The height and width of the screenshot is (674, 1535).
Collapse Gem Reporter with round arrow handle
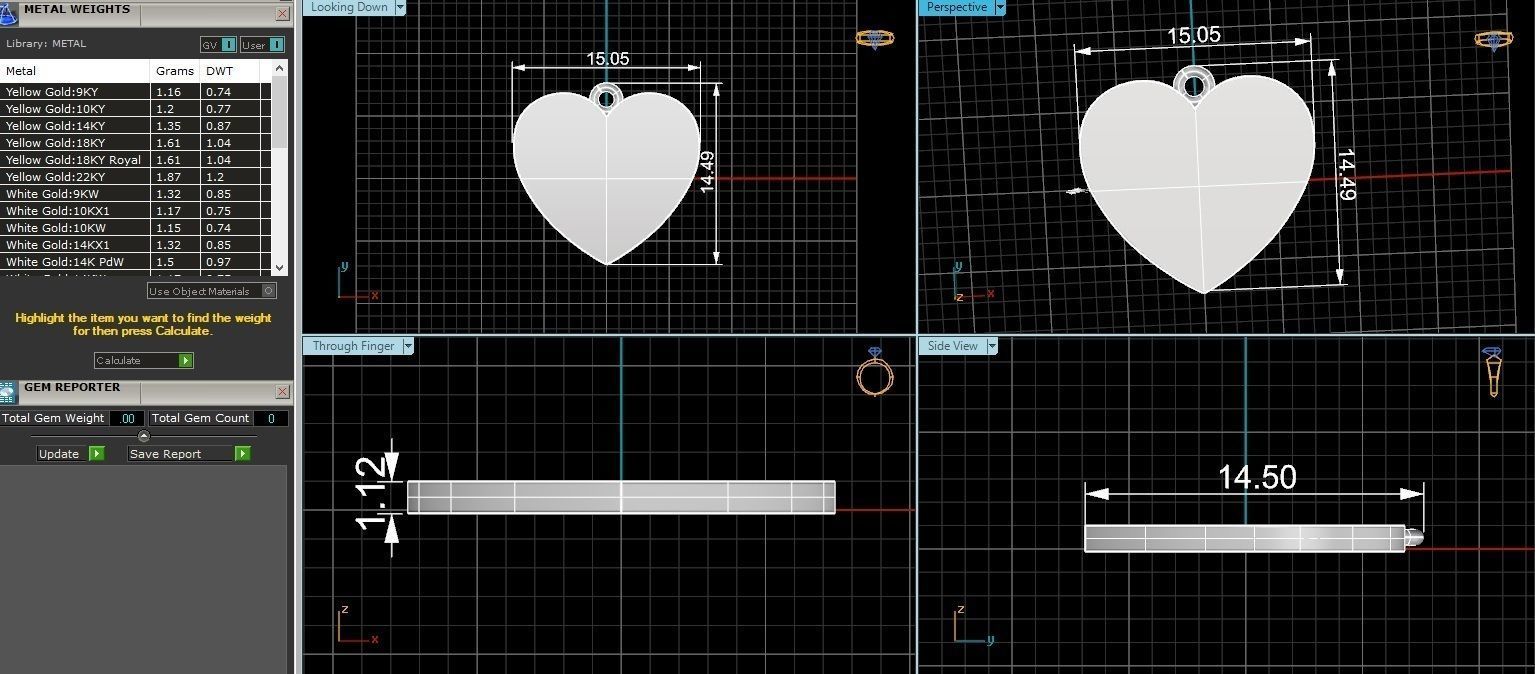(x=143, y=436)
